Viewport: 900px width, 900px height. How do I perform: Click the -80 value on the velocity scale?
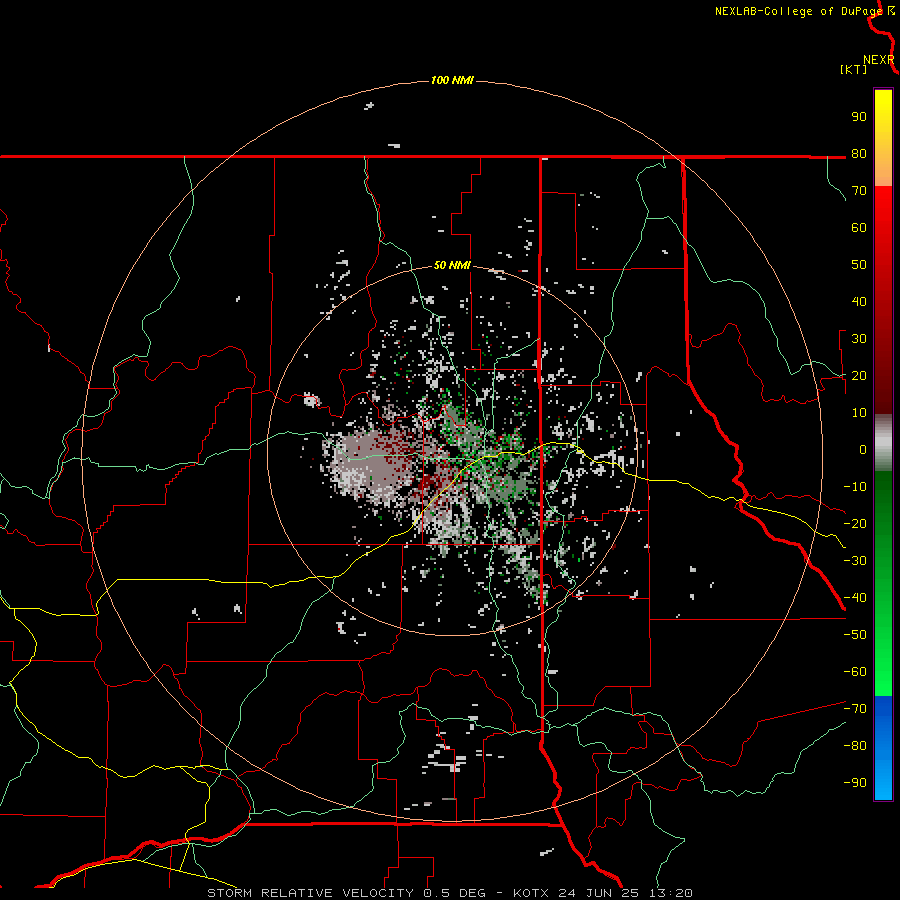click(855, 746)
